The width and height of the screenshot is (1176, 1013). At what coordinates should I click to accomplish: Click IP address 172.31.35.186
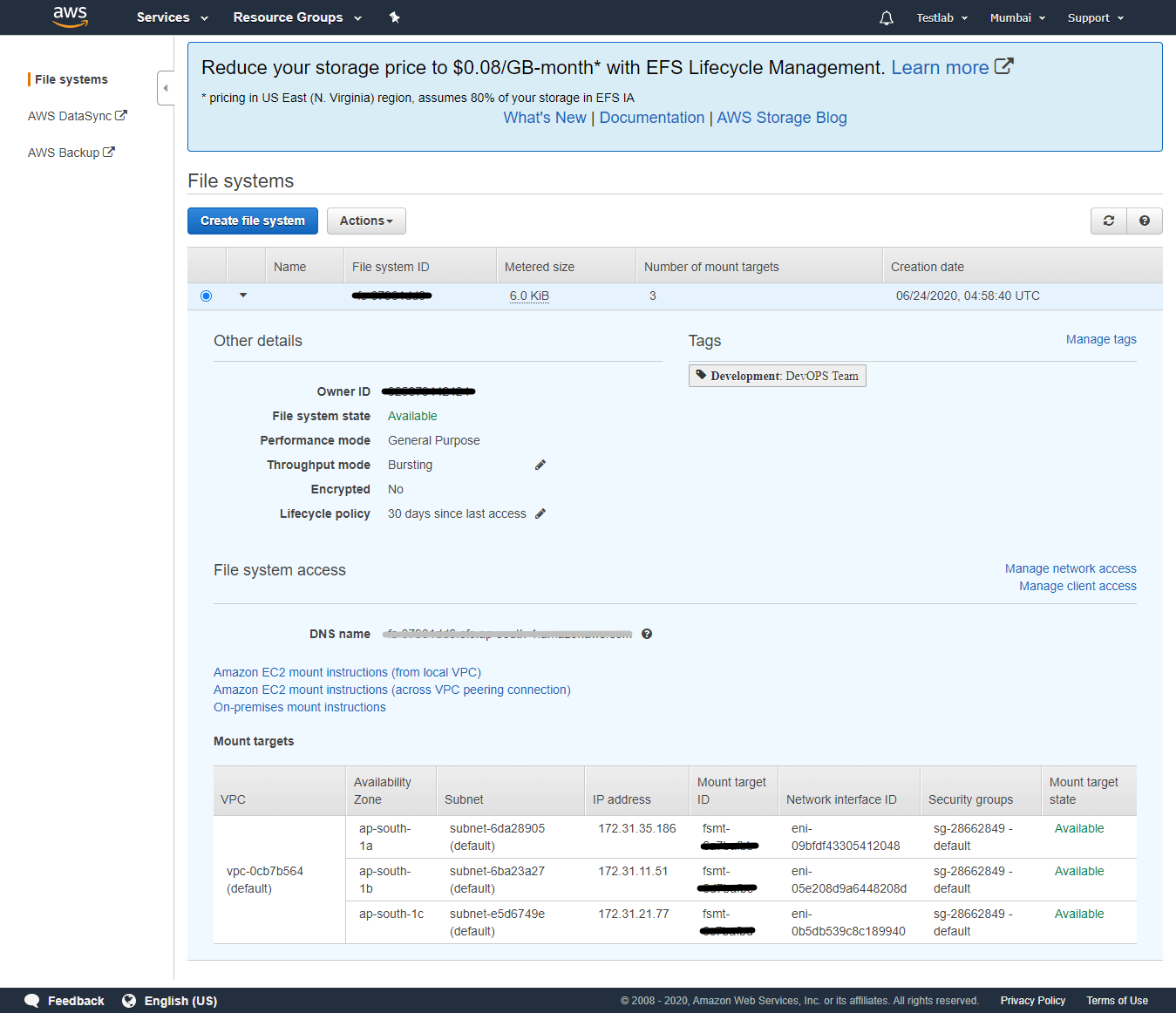(x=637, y=828)
